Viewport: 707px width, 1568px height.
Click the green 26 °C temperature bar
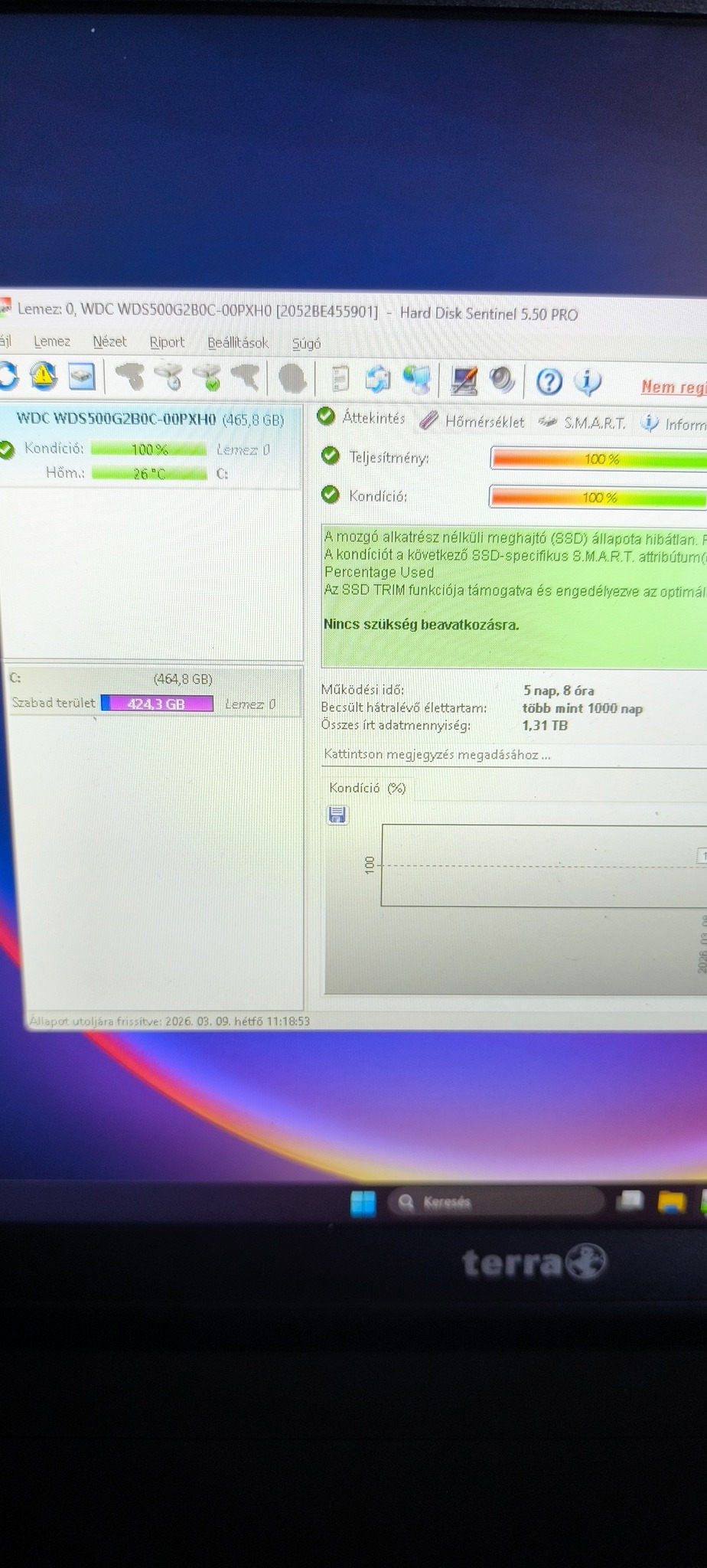tap(149, 473)
